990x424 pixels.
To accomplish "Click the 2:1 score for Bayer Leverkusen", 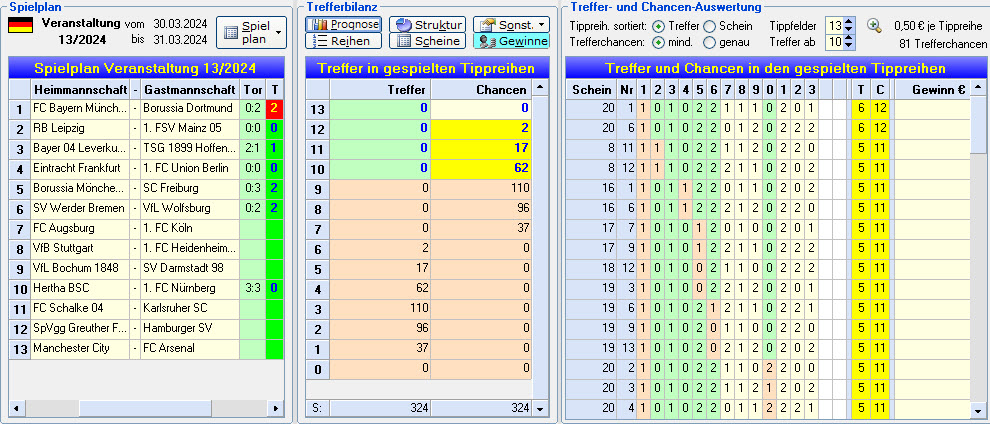I will pos(253,148).
